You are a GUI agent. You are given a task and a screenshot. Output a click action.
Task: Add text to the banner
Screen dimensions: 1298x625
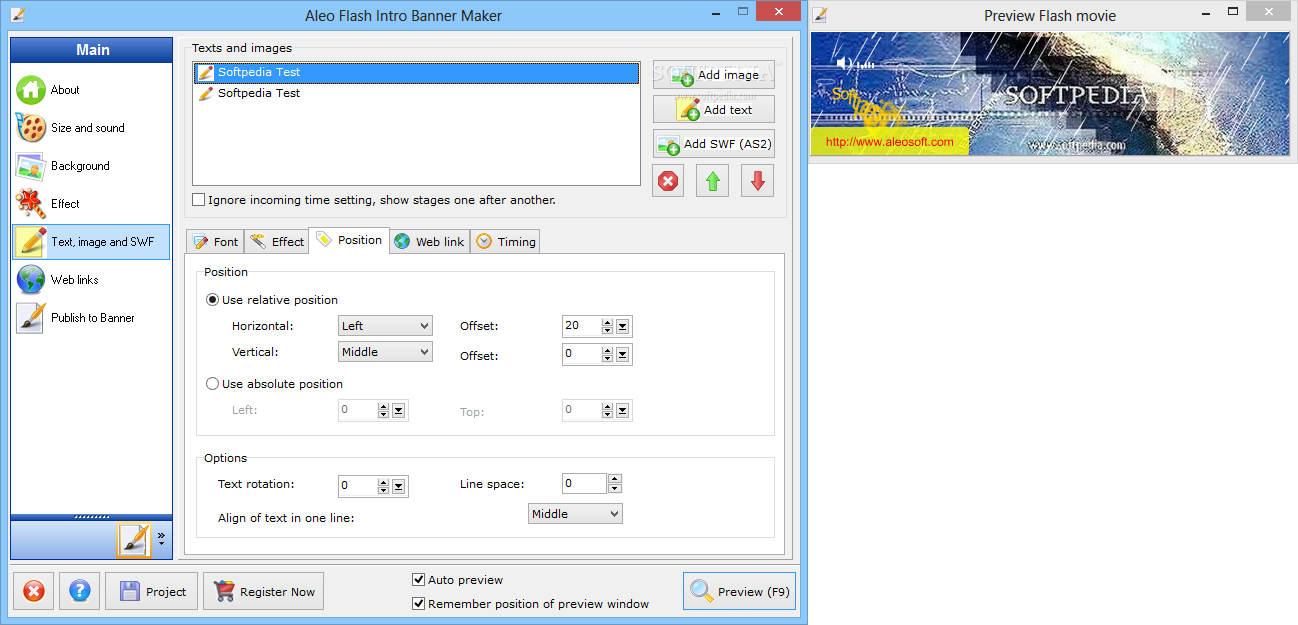point(714,110)
